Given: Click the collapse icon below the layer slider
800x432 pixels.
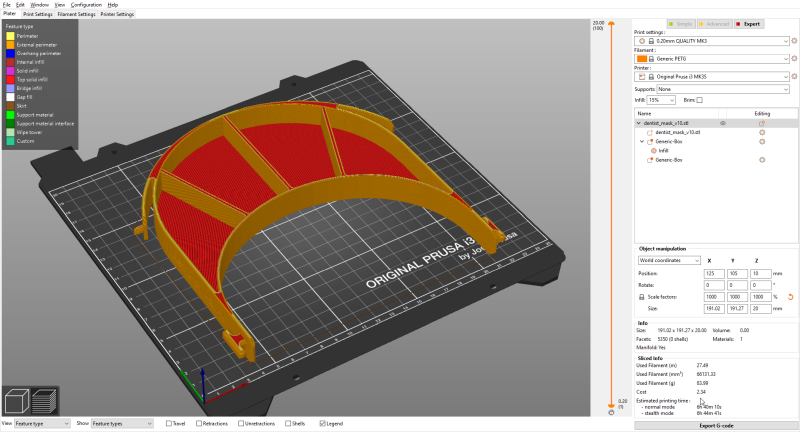Looking at the screenshot, I should coord(611,412).
